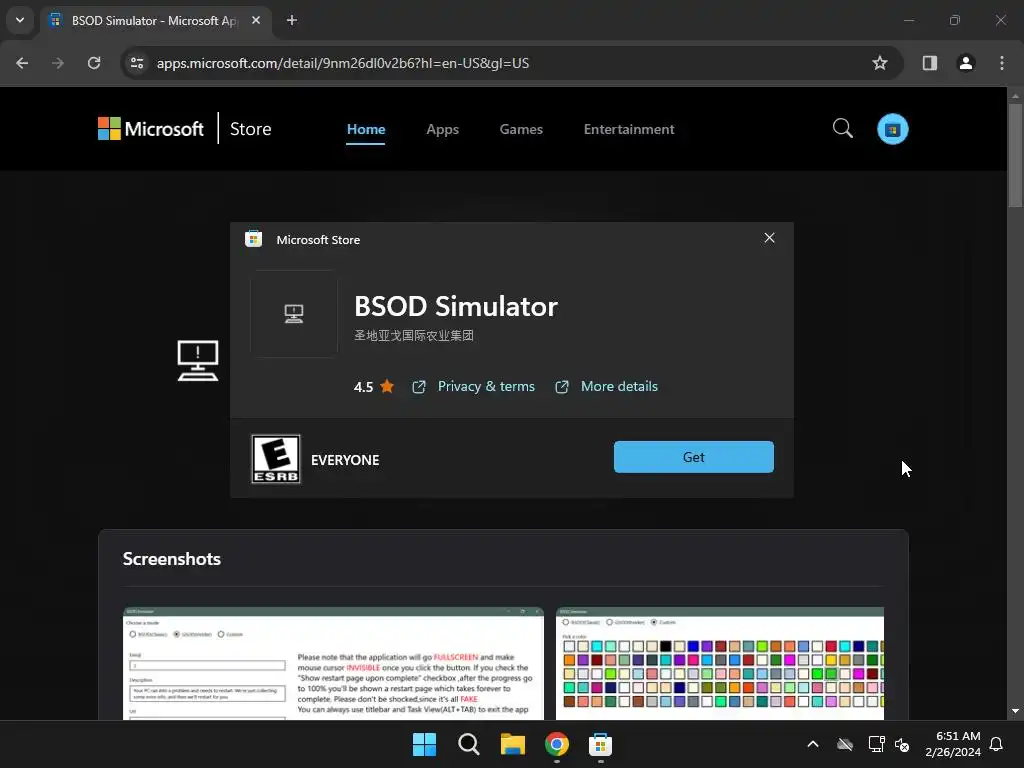Bookmark this page with the star icon

pyautogui.click(x=880, y=63)
